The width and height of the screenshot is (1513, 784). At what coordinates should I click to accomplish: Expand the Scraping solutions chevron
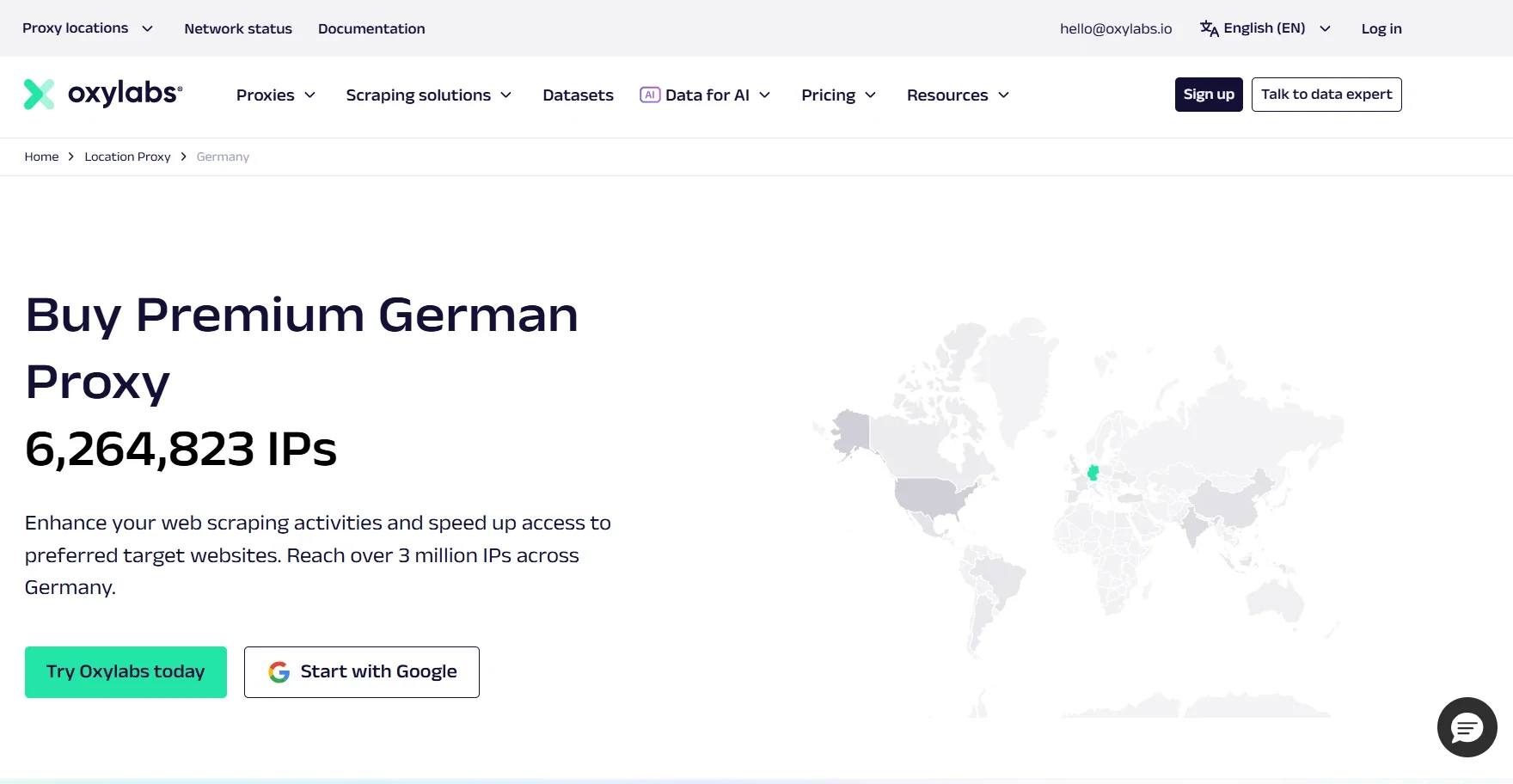coord(506,95)
